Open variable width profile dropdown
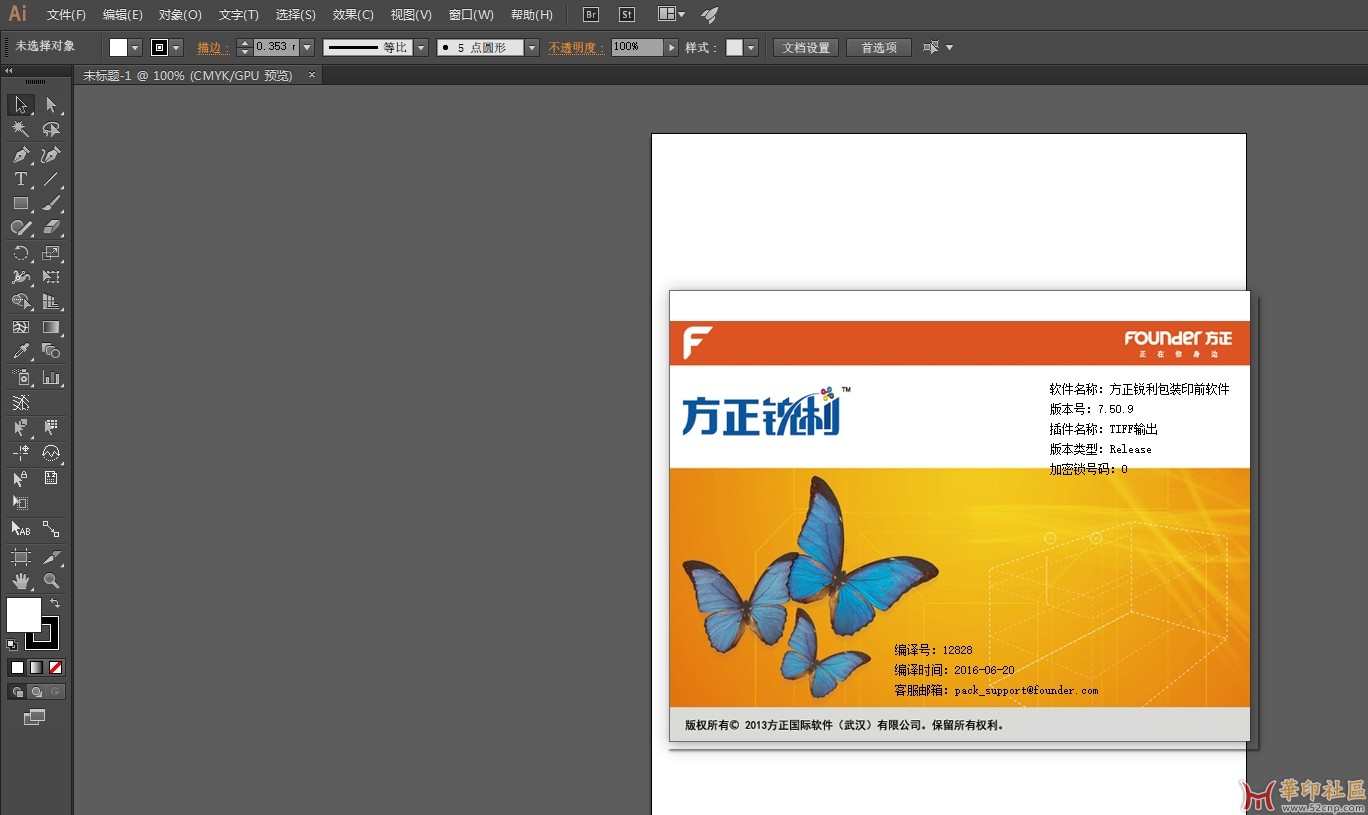The image size is (1368, 815). tap(421, 47)
